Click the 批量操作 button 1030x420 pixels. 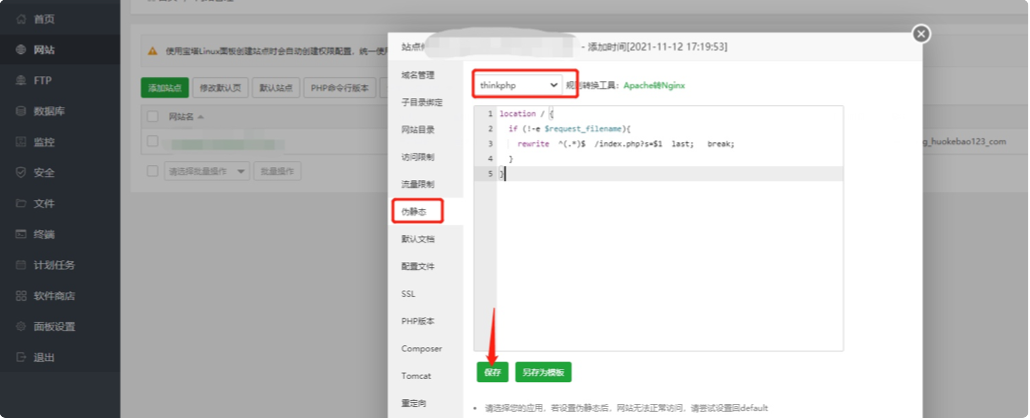277,171
